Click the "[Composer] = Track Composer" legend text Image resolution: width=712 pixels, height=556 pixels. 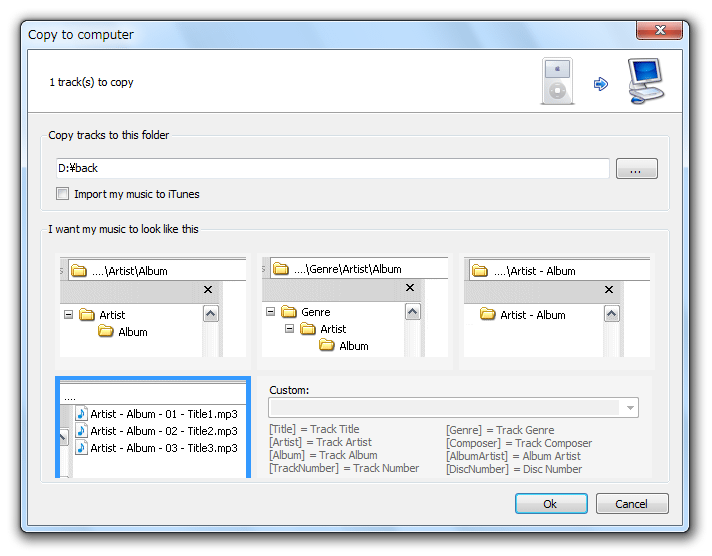519,443
